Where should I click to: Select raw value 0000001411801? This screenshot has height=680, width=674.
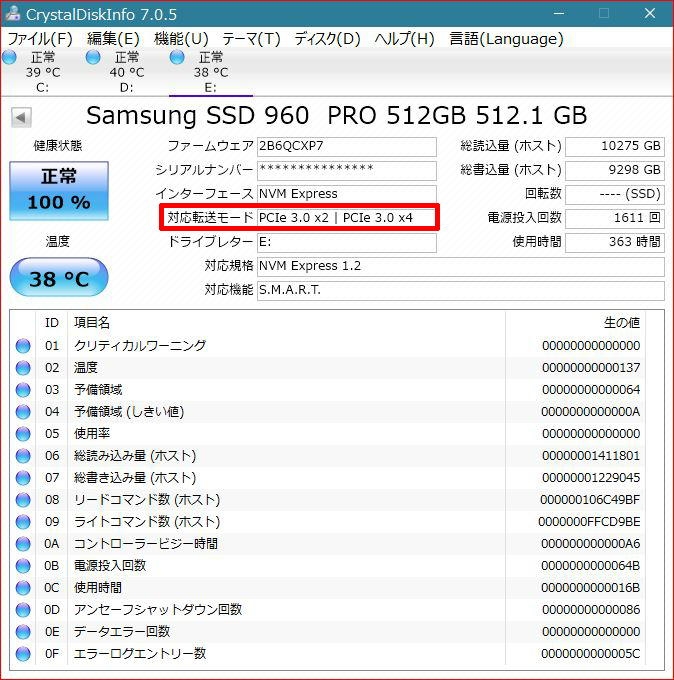(x=591, y=456)
